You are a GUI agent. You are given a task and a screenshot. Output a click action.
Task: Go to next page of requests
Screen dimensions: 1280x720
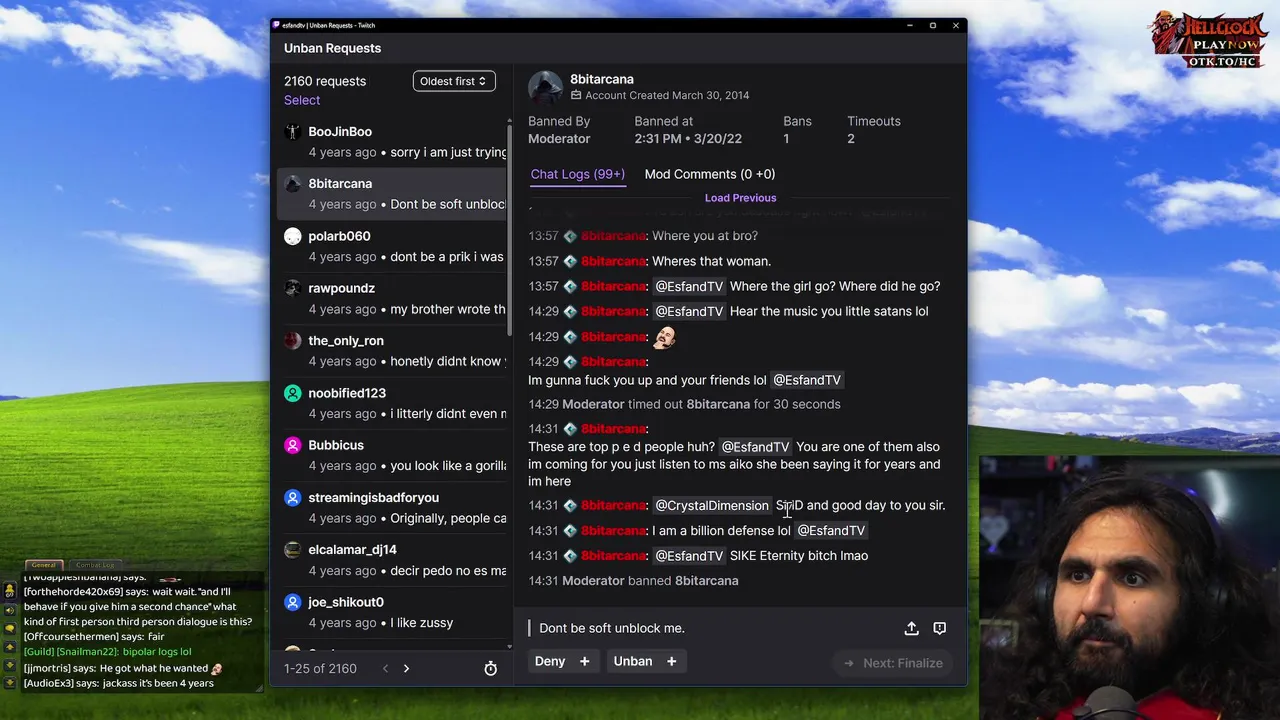click(x=406, y=668)
